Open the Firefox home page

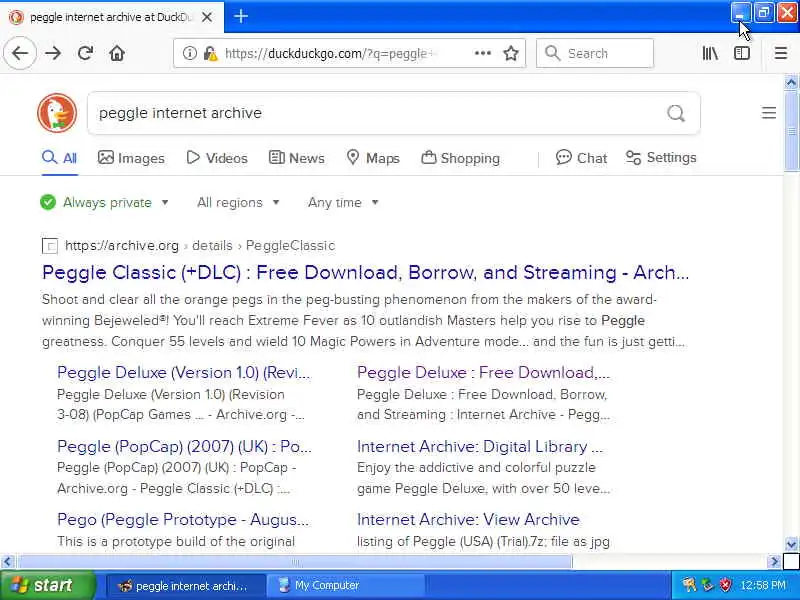[117, 53]
